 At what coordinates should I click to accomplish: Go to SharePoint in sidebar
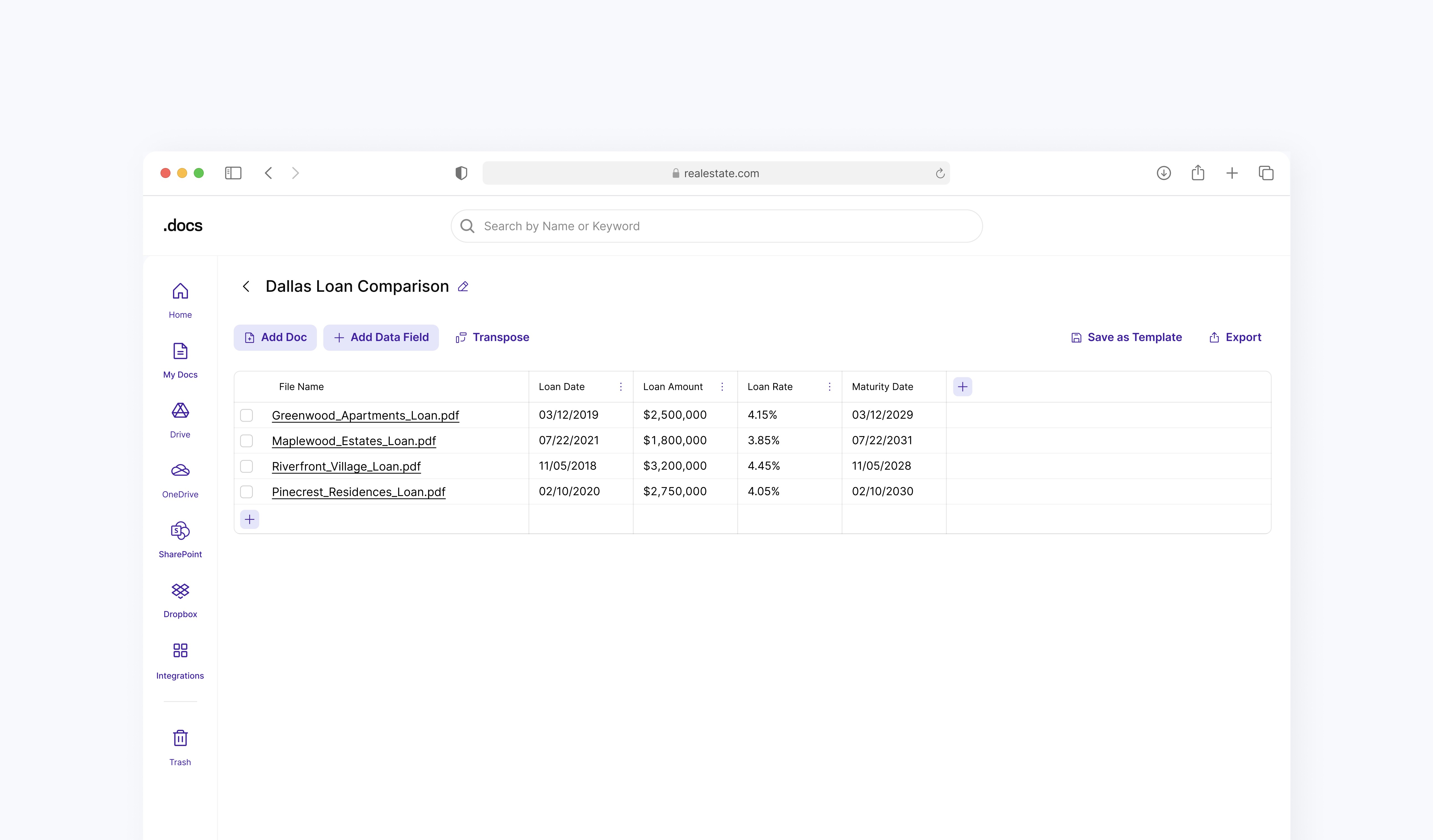180,539
